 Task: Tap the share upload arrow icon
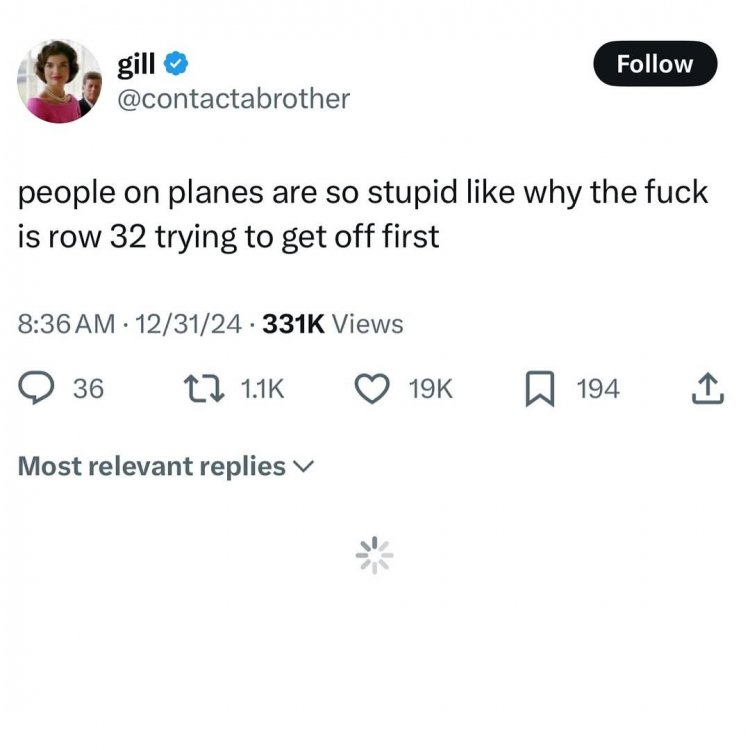[707, 388]
